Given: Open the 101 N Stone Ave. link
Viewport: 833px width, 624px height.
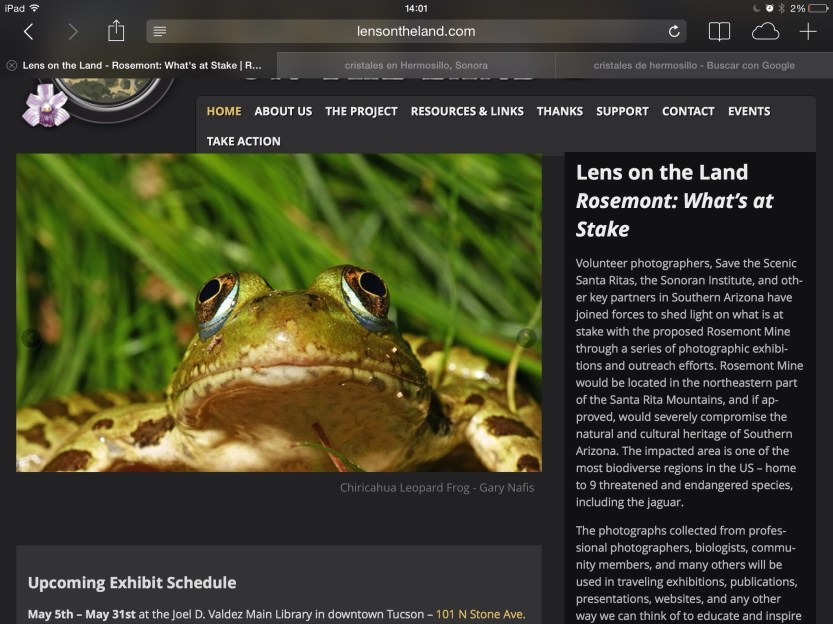Looking at the screenshot, I should click(480, 614).
